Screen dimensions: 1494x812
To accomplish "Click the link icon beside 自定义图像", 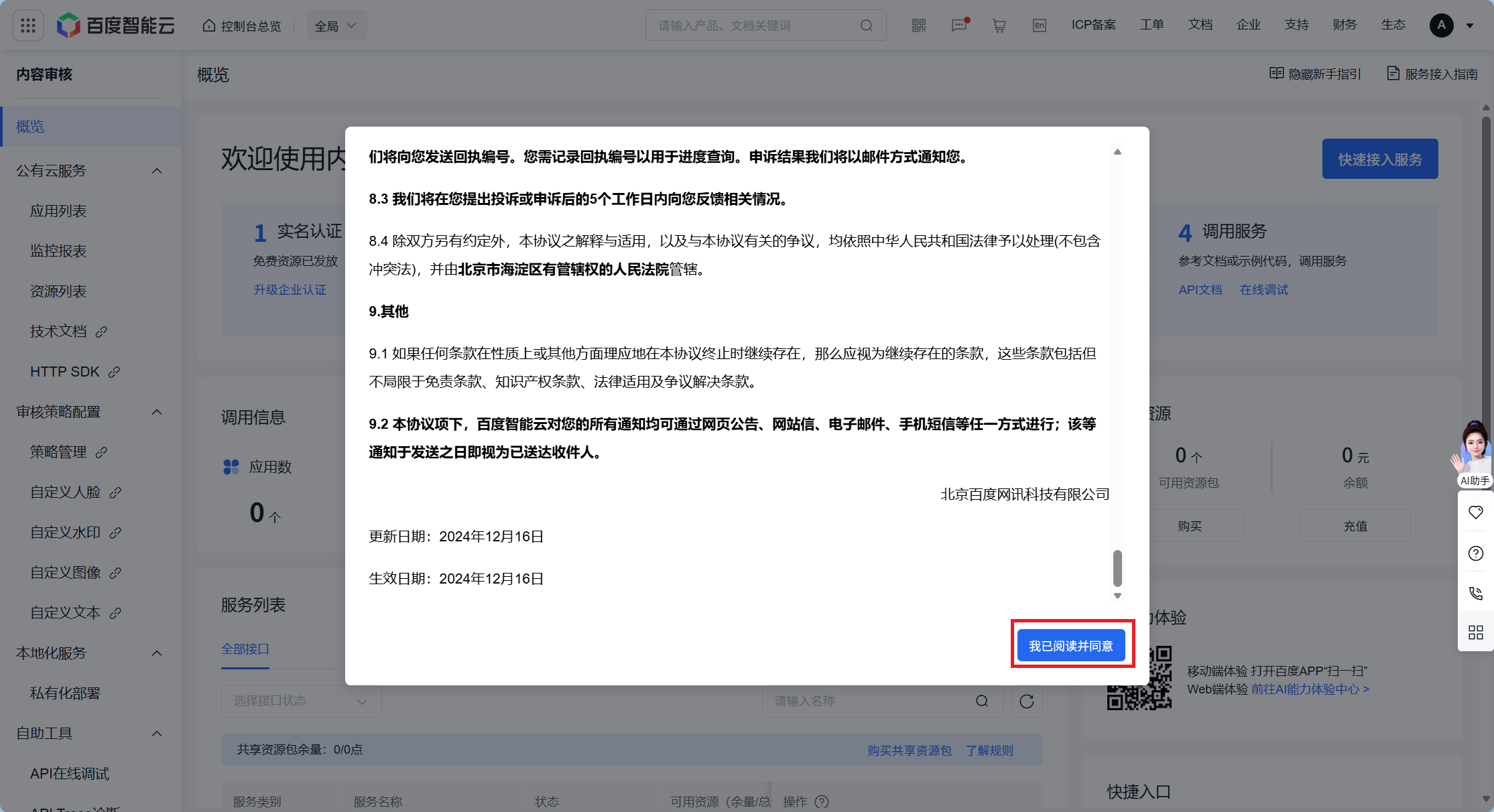I will pos(115,573).
